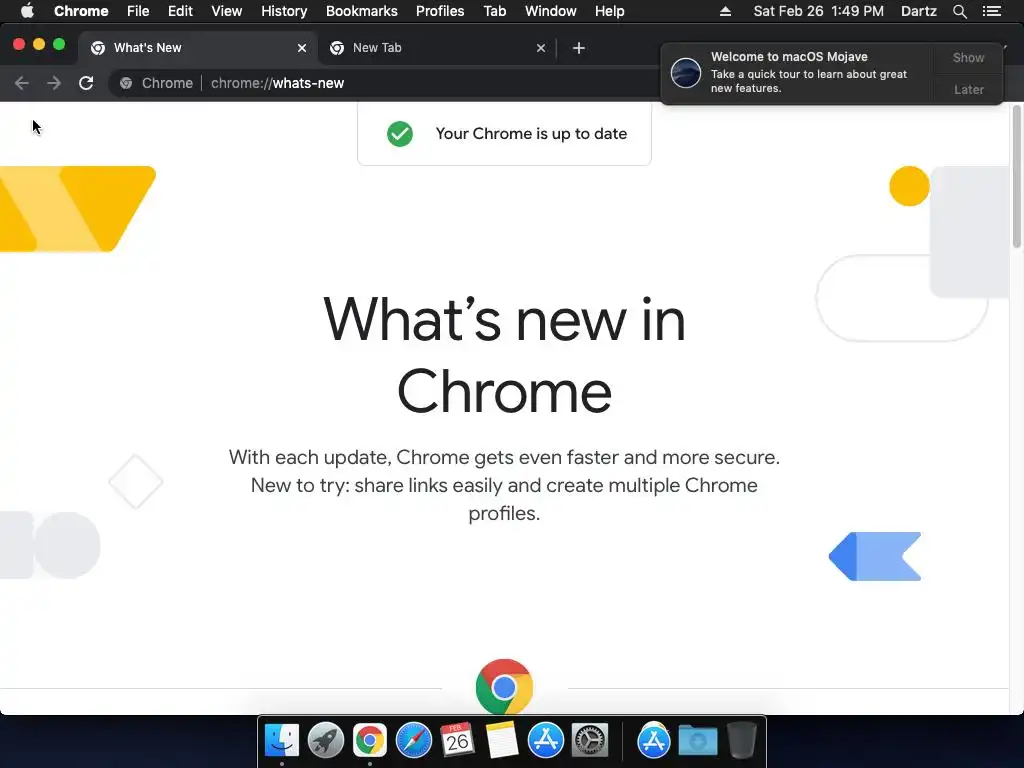
Task: Open a new tab with plus button
Action: [579, 48]
